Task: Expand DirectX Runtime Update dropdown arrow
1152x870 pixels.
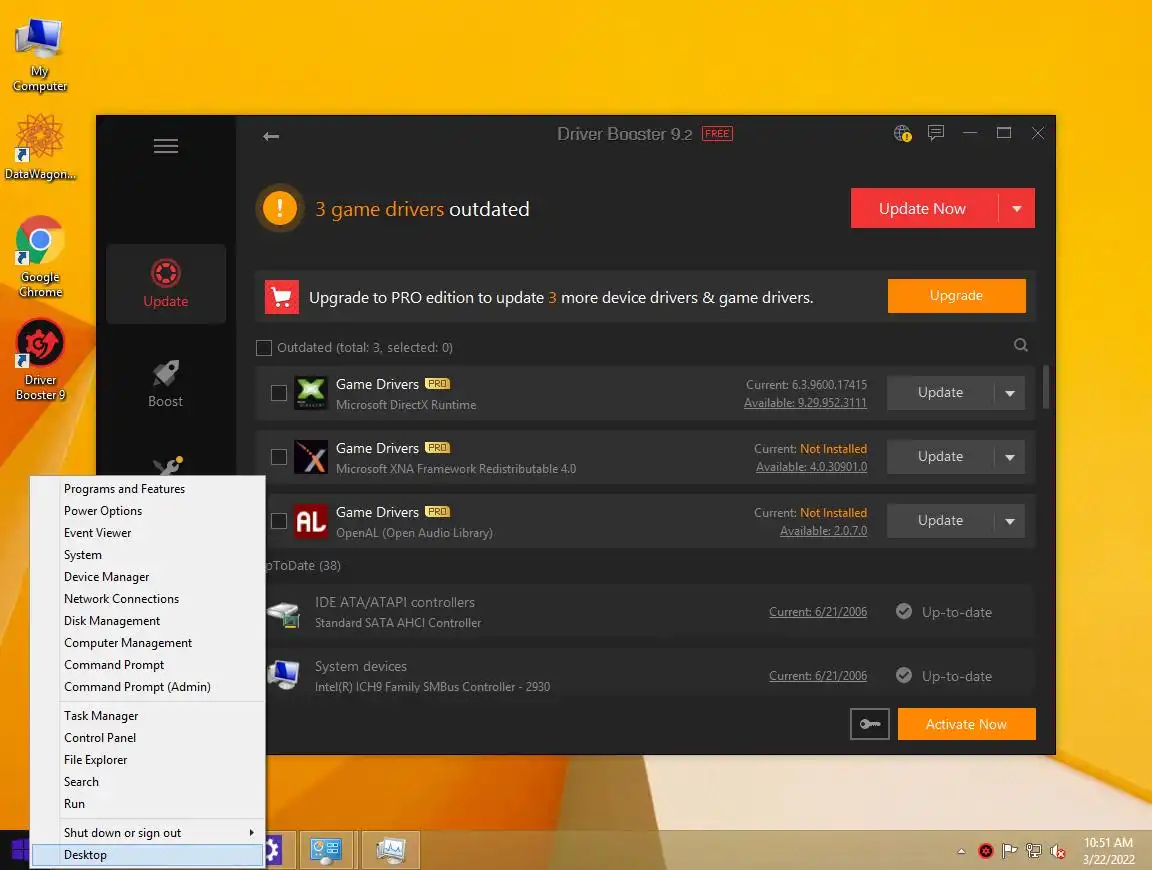Action: (x=1010, y=393)
